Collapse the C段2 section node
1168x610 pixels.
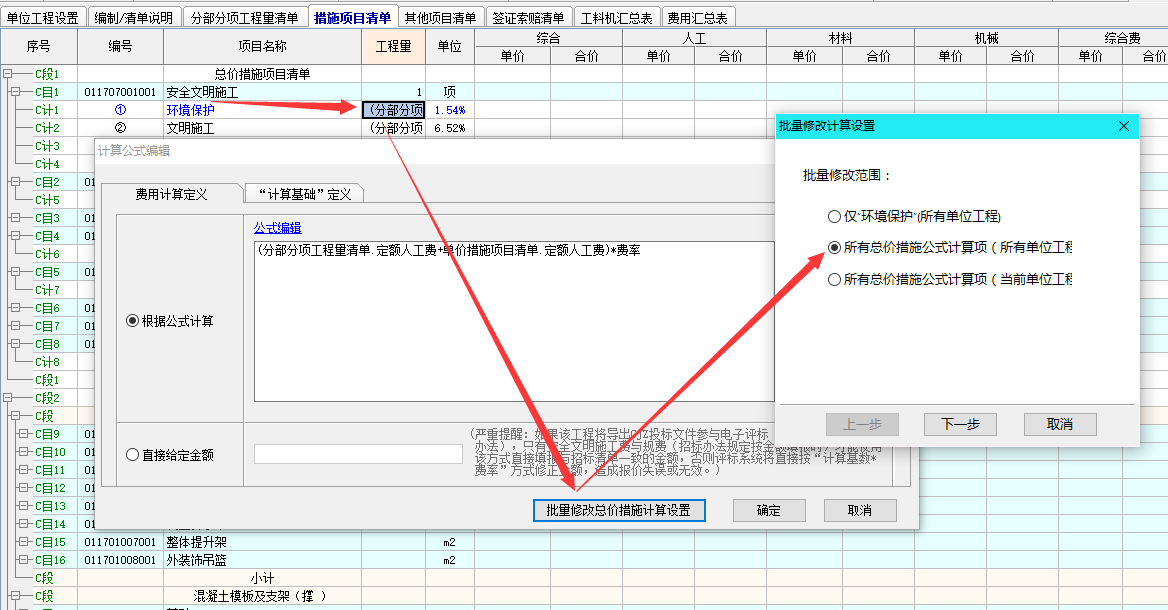(8, 398)
